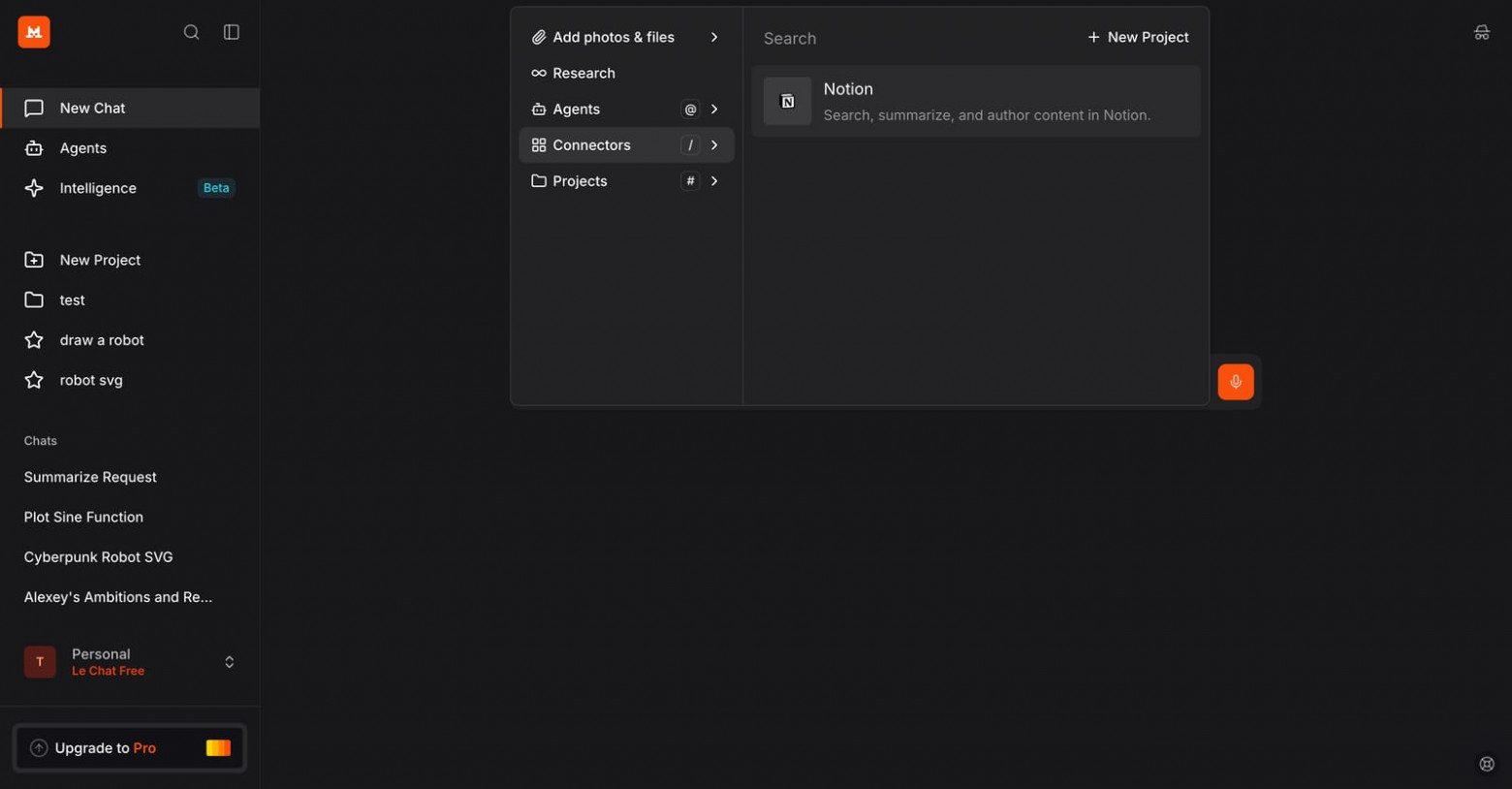Open the search magnifier in sidebar
1512x789 pixels.
[191, 32]
